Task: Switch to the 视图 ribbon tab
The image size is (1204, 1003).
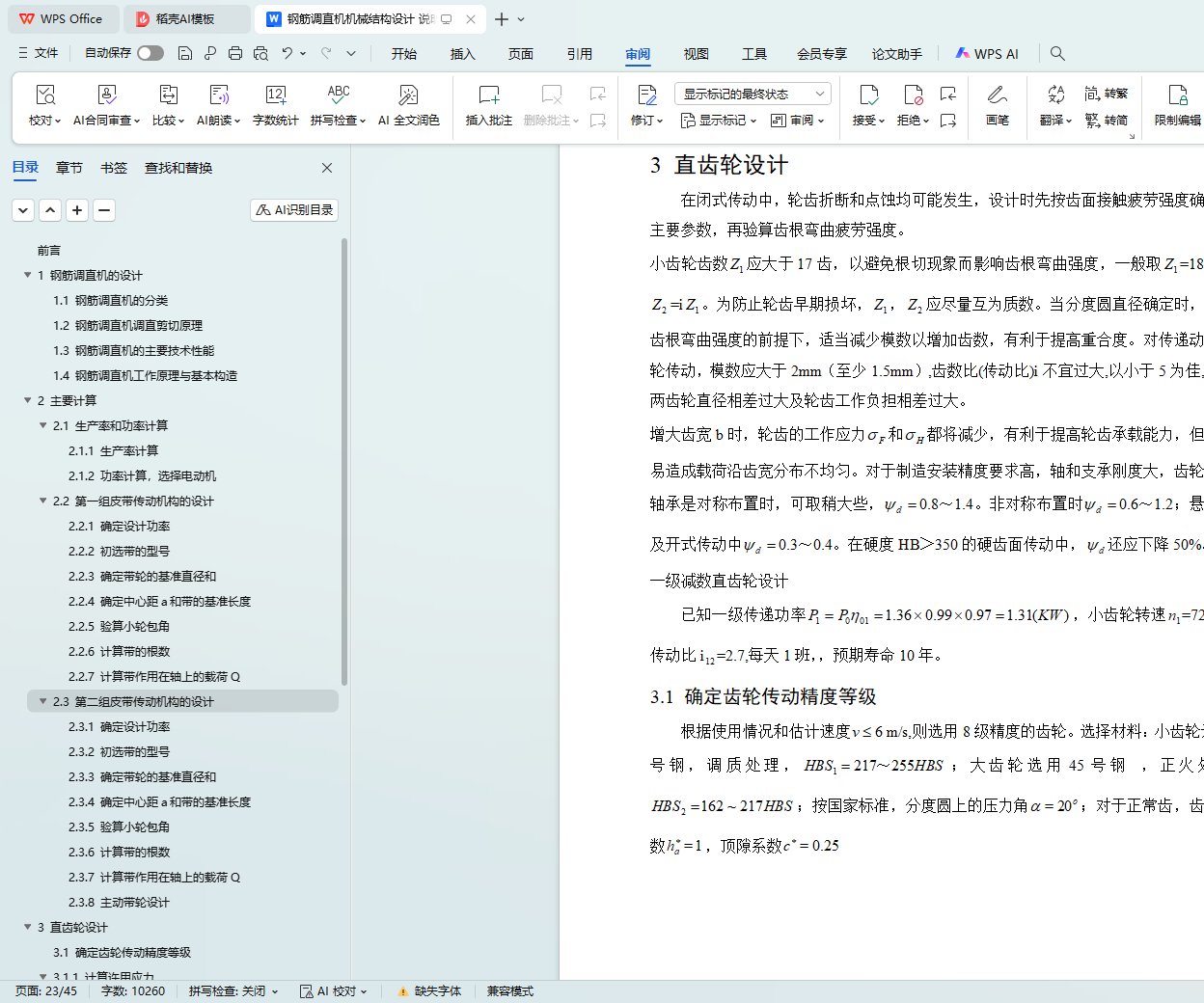Action: tap(697, 54)
